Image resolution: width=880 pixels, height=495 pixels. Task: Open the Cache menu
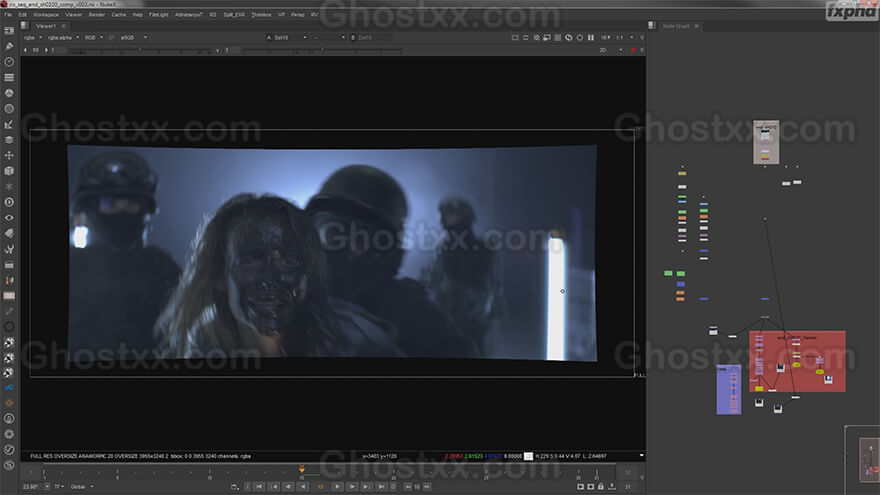(x=118, y=15)
